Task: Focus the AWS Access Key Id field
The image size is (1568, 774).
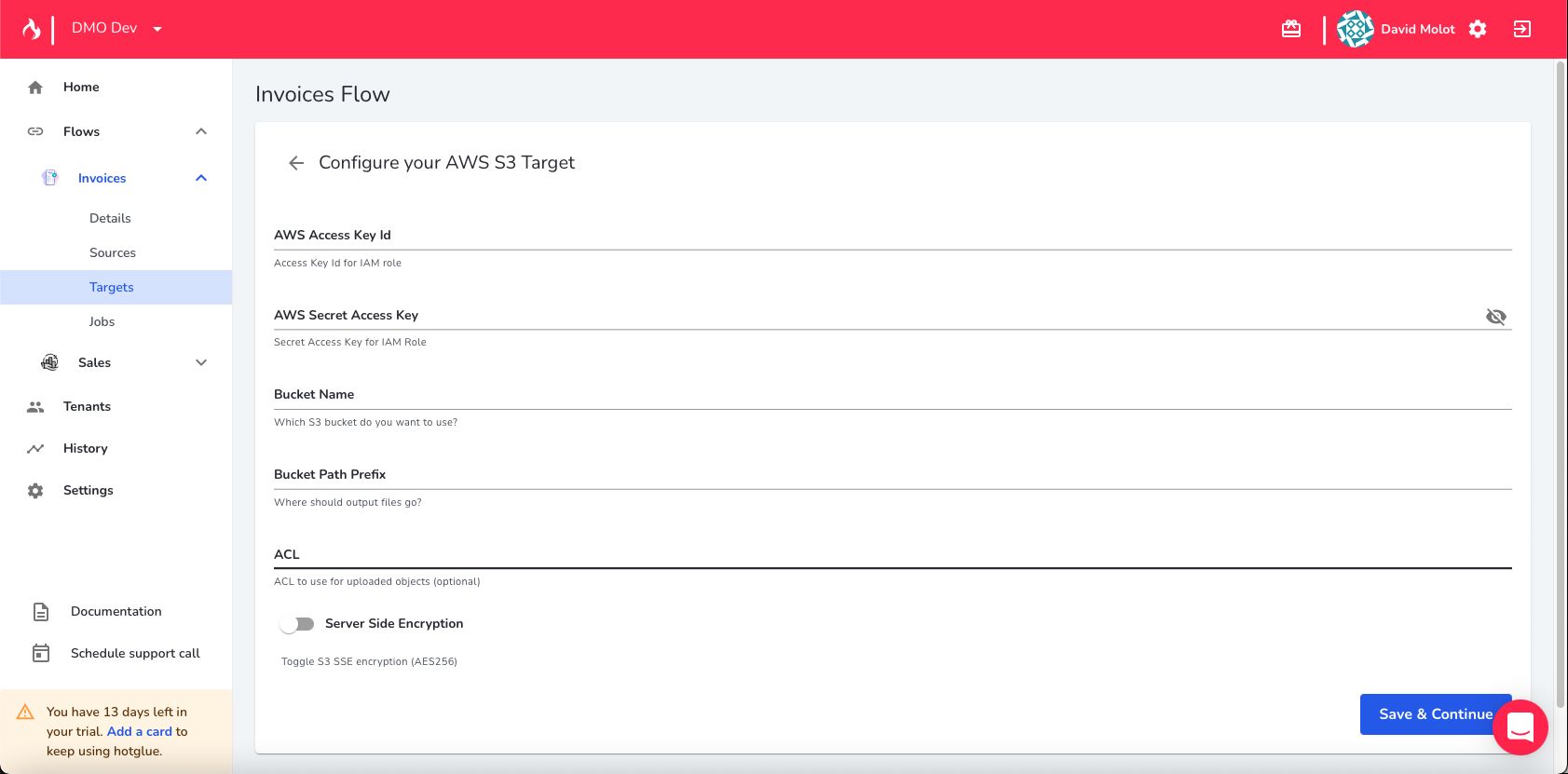Action: 893,235
